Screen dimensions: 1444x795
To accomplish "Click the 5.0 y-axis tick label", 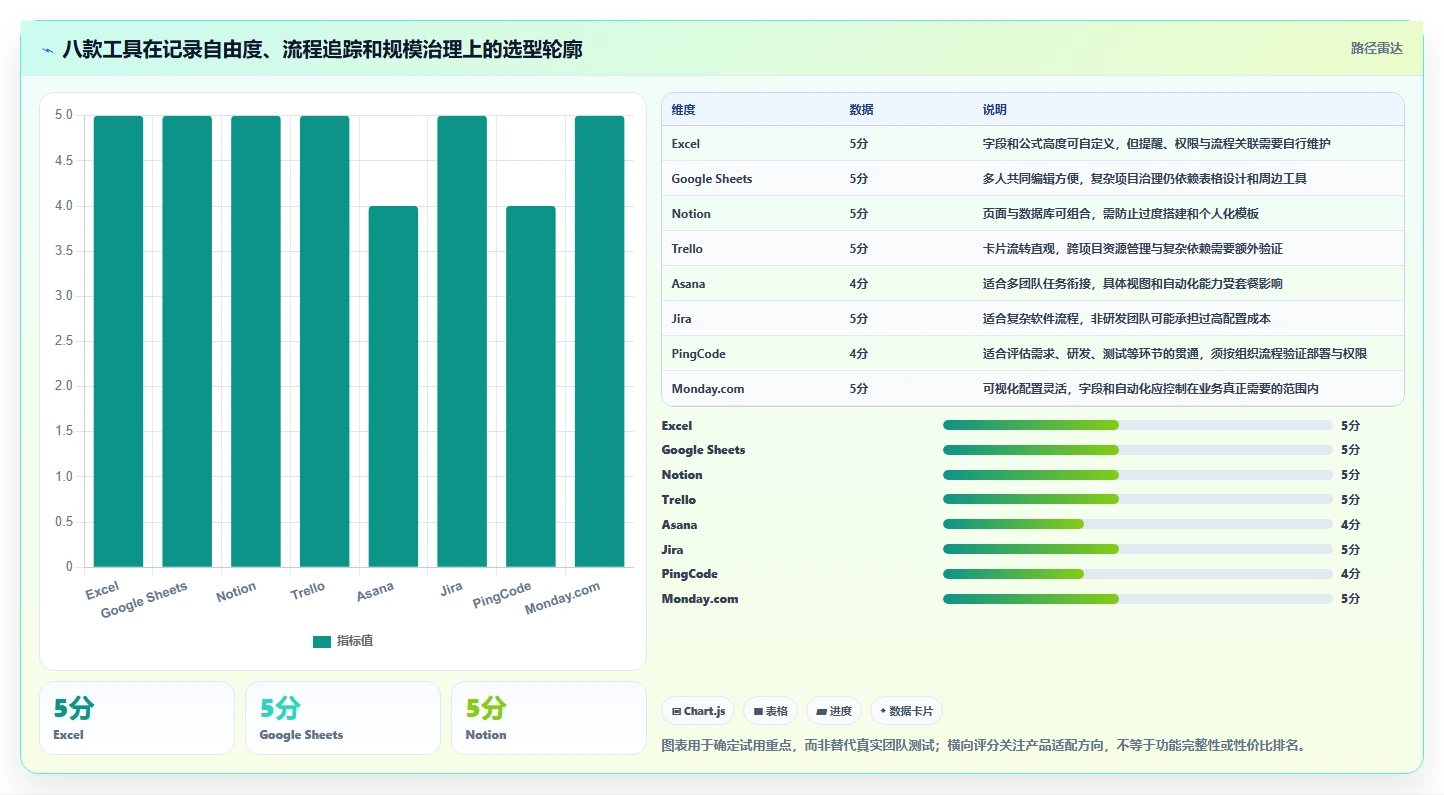I will (63, 115).
